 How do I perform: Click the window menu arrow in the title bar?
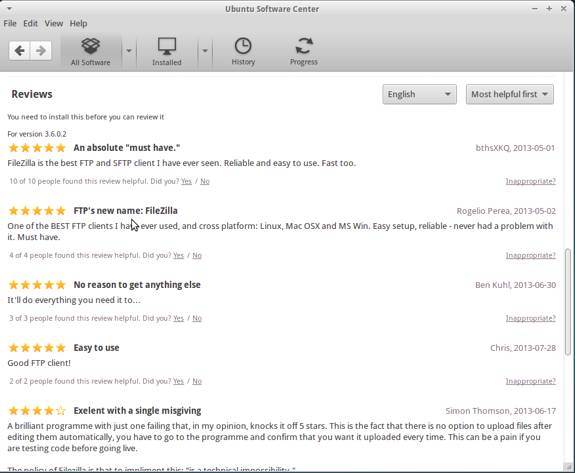9,8
